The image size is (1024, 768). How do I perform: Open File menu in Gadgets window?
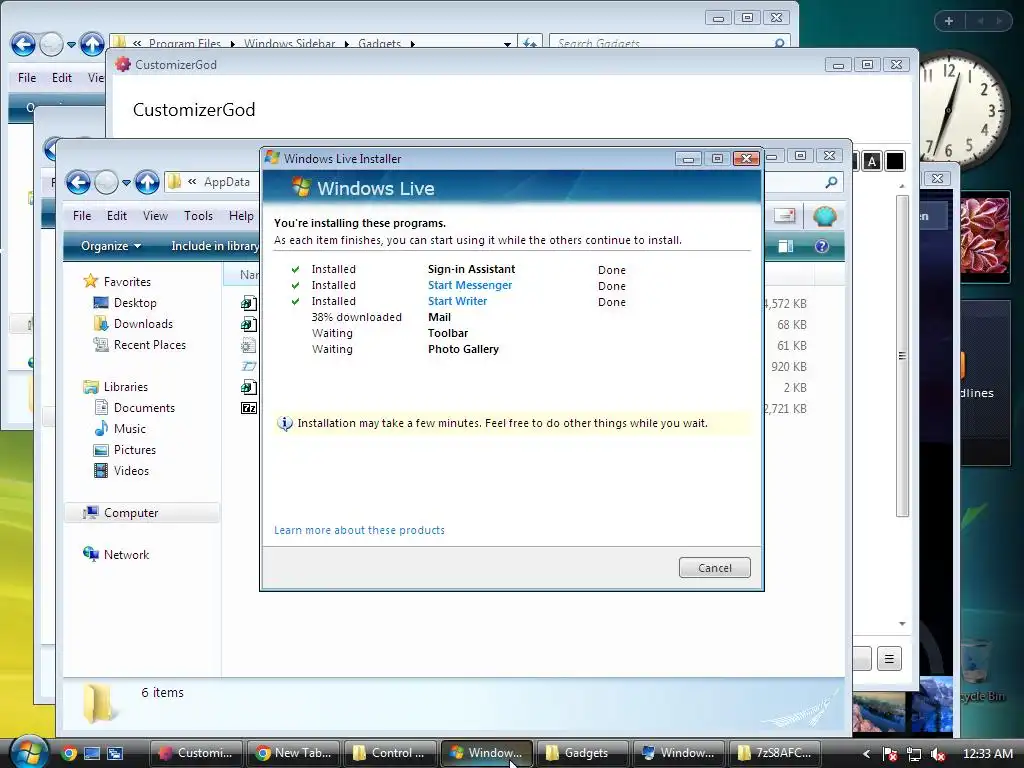(x=27, y=78)
